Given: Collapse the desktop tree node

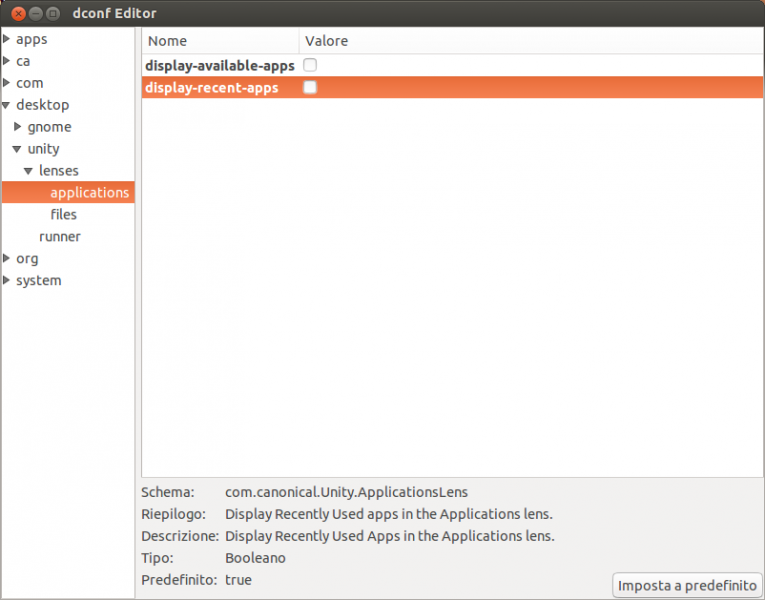Looking at the screenshot, I should [6, 105].
